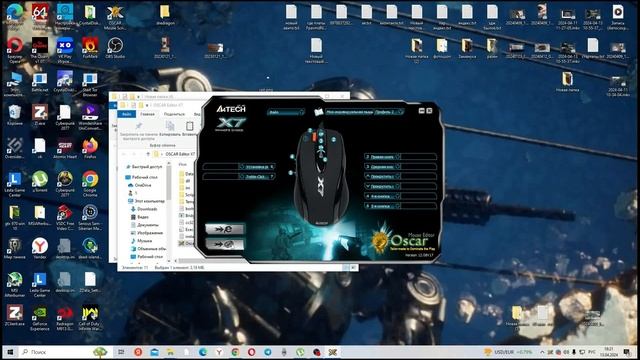640x360 pixels.
Task: Open the book icon in Oscar editor header
Action: 319,112
